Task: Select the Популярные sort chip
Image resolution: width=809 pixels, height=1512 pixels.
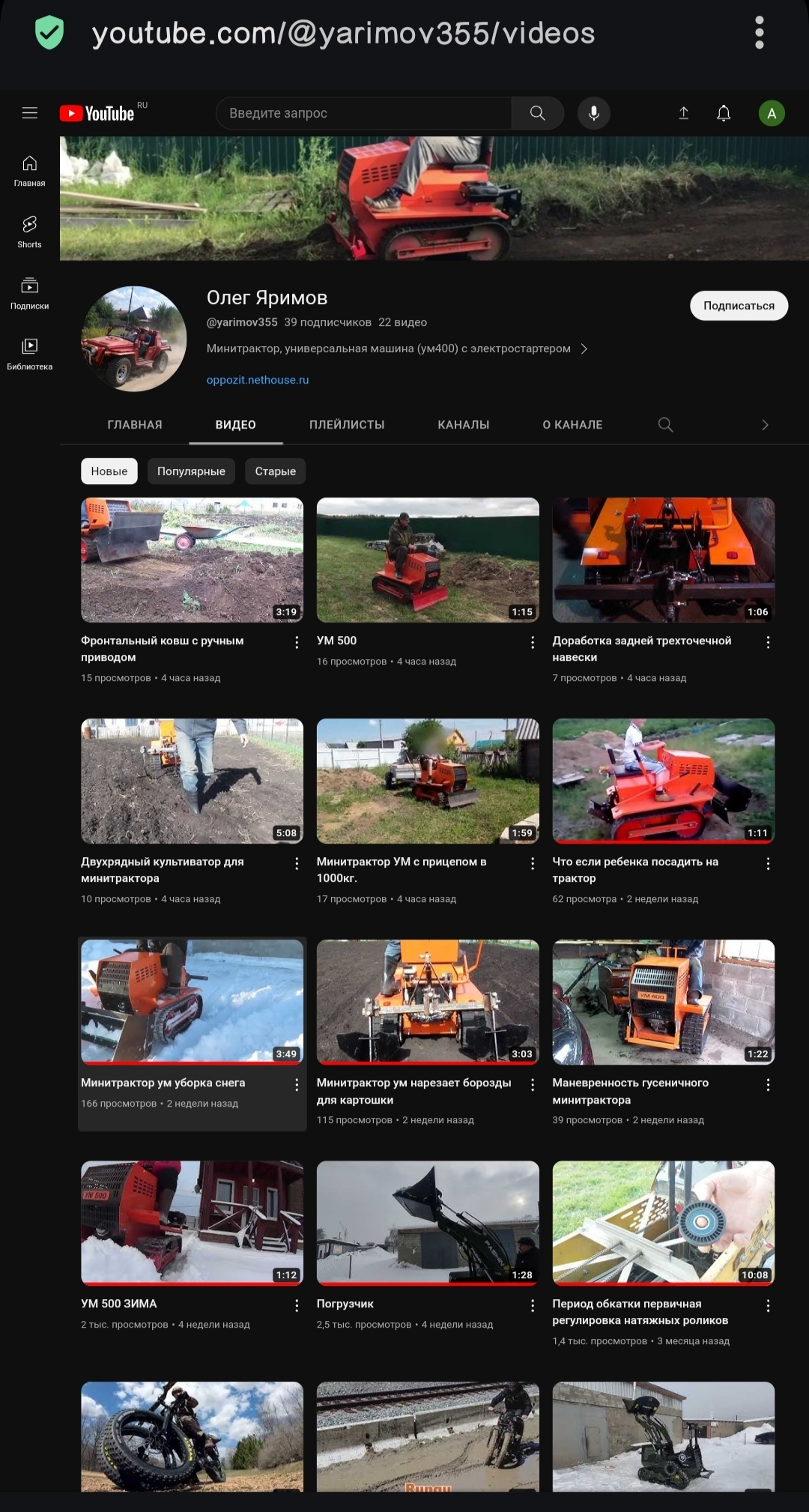Action: [191, 471]
